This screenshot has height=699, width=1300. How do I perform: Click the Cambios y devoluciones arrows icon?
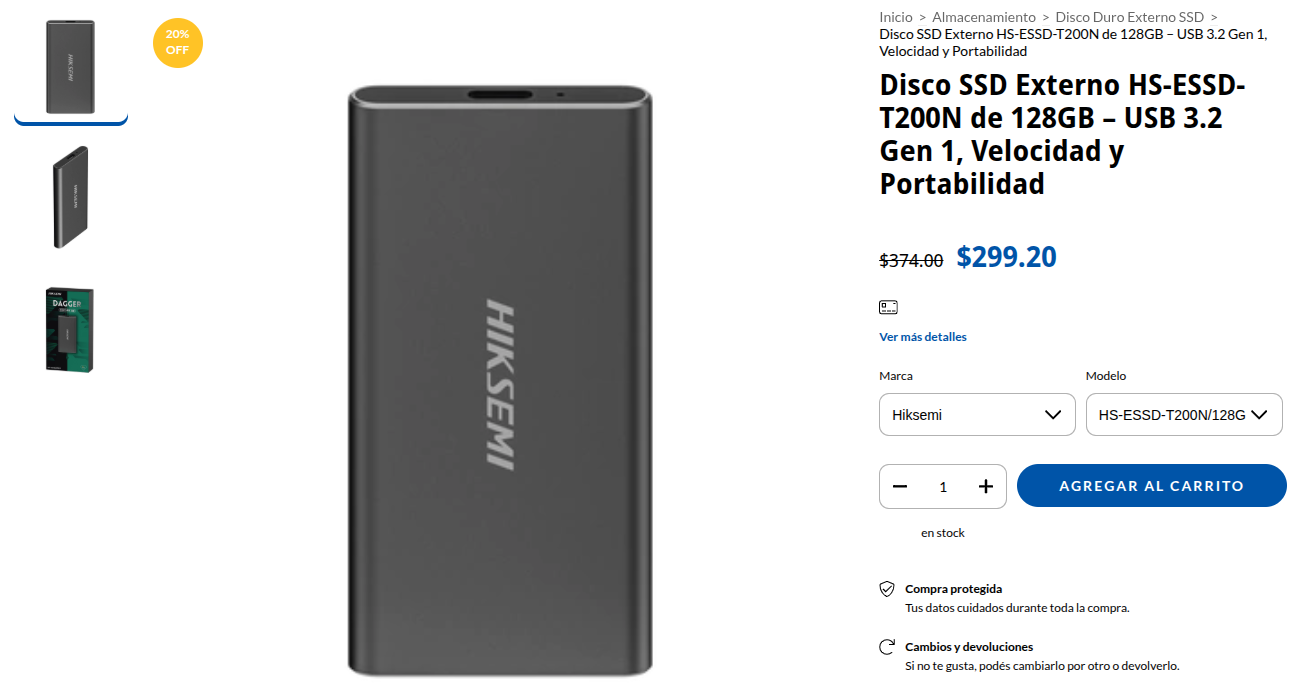point(886,647)
